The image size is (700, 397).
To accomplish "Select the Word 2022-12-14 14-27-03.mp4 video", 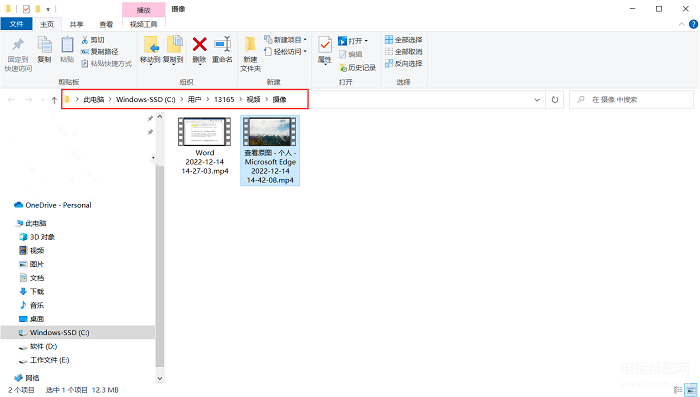I will pos(205,146).
